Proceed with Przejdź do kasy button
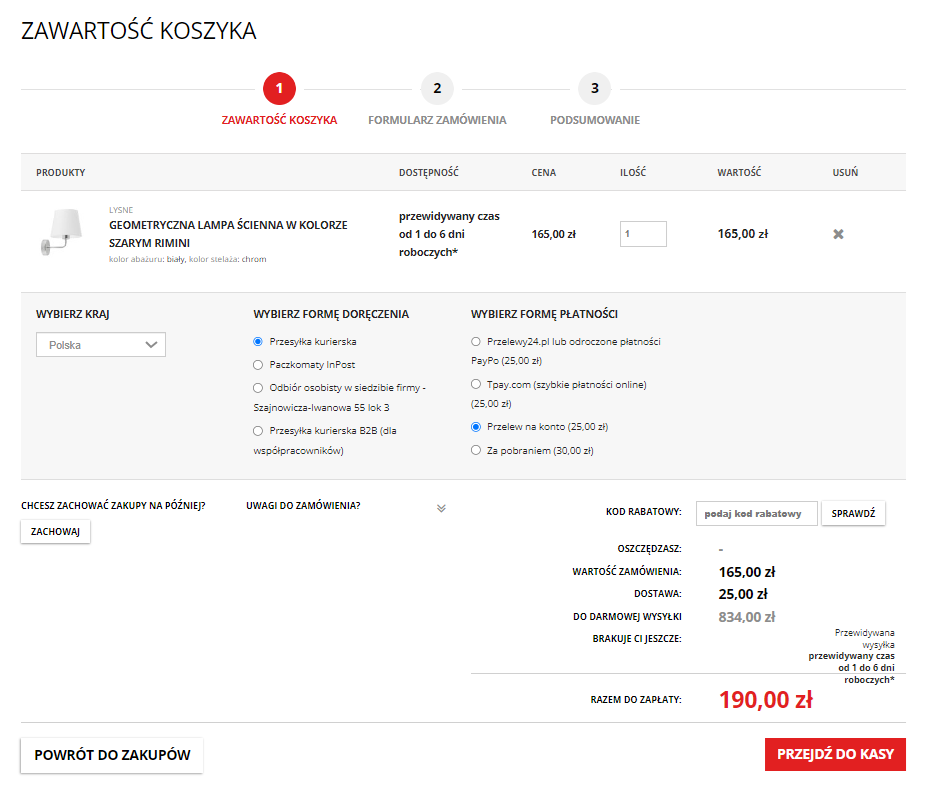Viewport: 926px width, 811px height. [835, 754]
